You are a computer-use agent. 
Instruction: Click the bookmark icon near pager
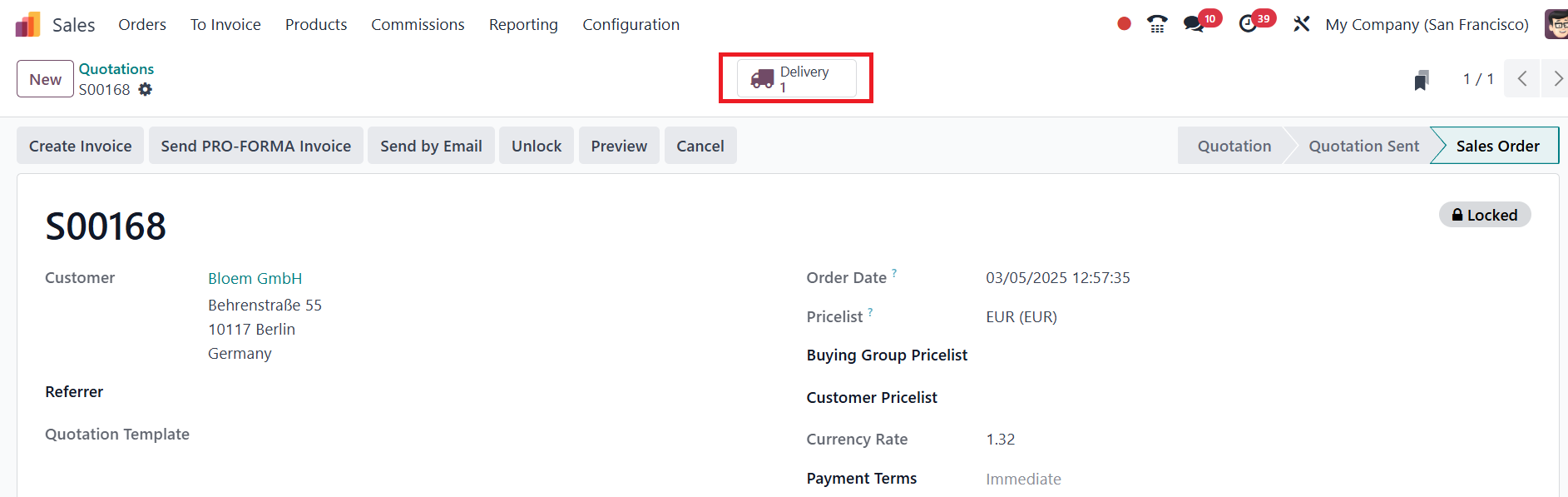(x=1422, y=80)
